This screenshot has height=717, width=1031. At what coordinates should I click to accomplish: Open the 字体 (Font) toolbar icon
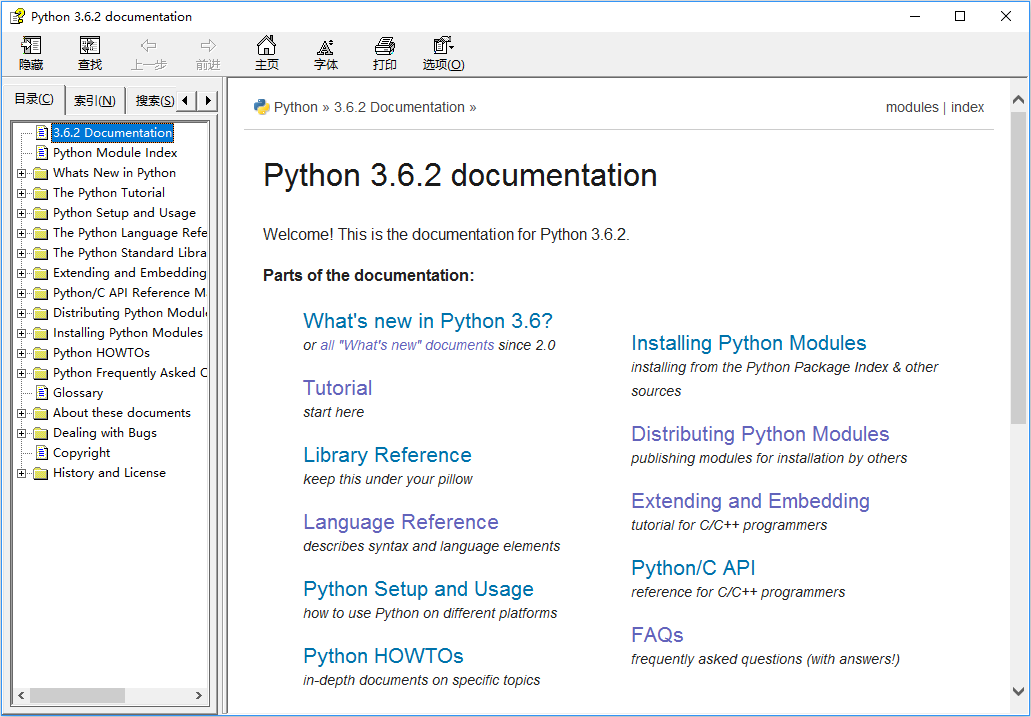(325, 46)
